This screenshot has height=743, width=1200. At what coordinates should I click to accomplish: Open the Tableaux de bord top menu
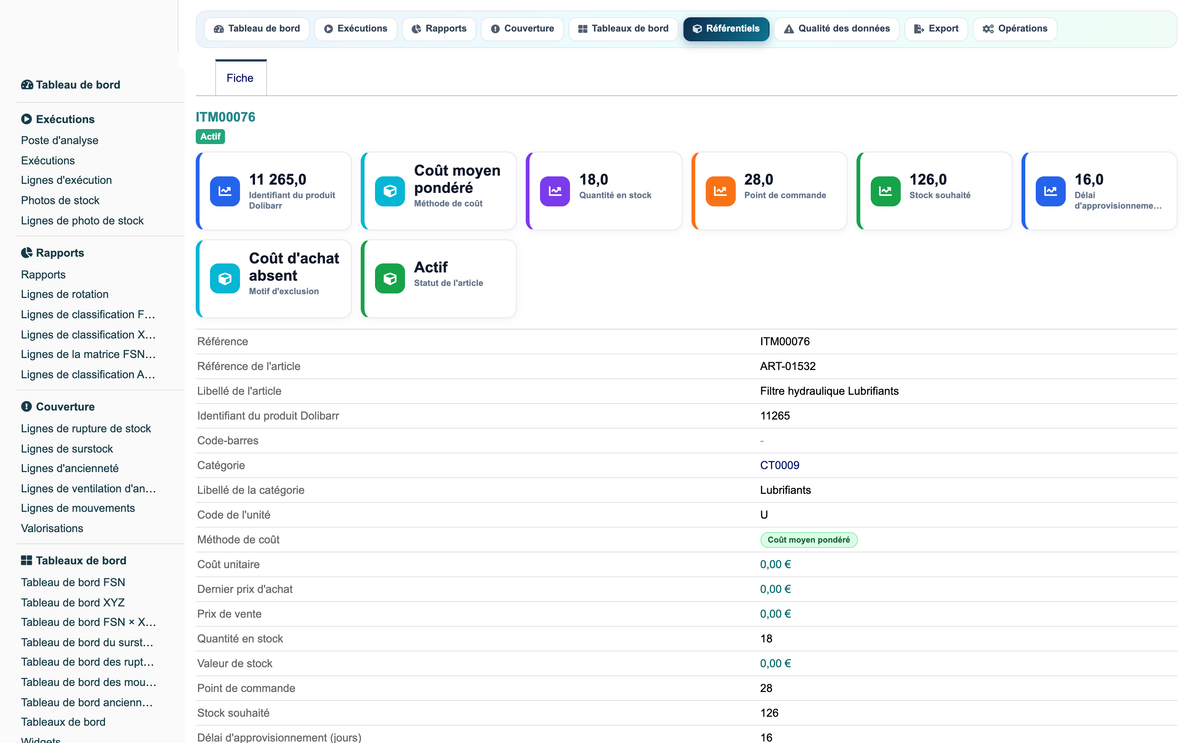tap(623, 29)
